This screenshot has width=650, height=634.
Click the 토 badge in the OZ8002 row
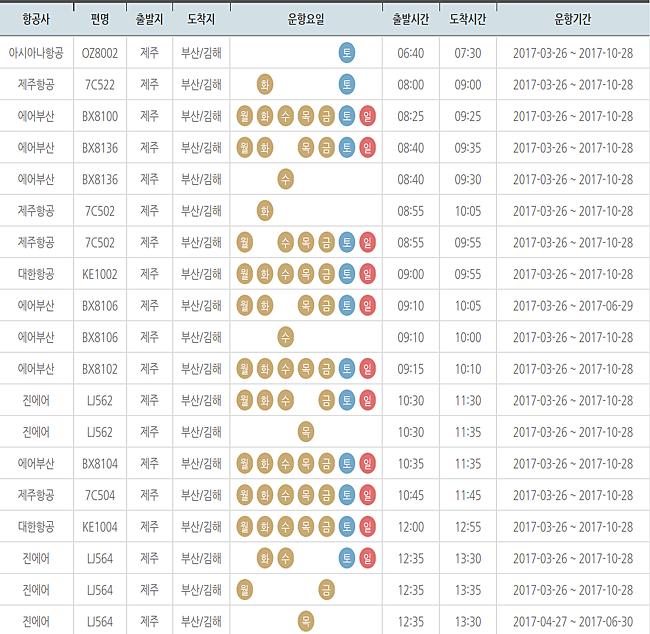pos(347,53)
